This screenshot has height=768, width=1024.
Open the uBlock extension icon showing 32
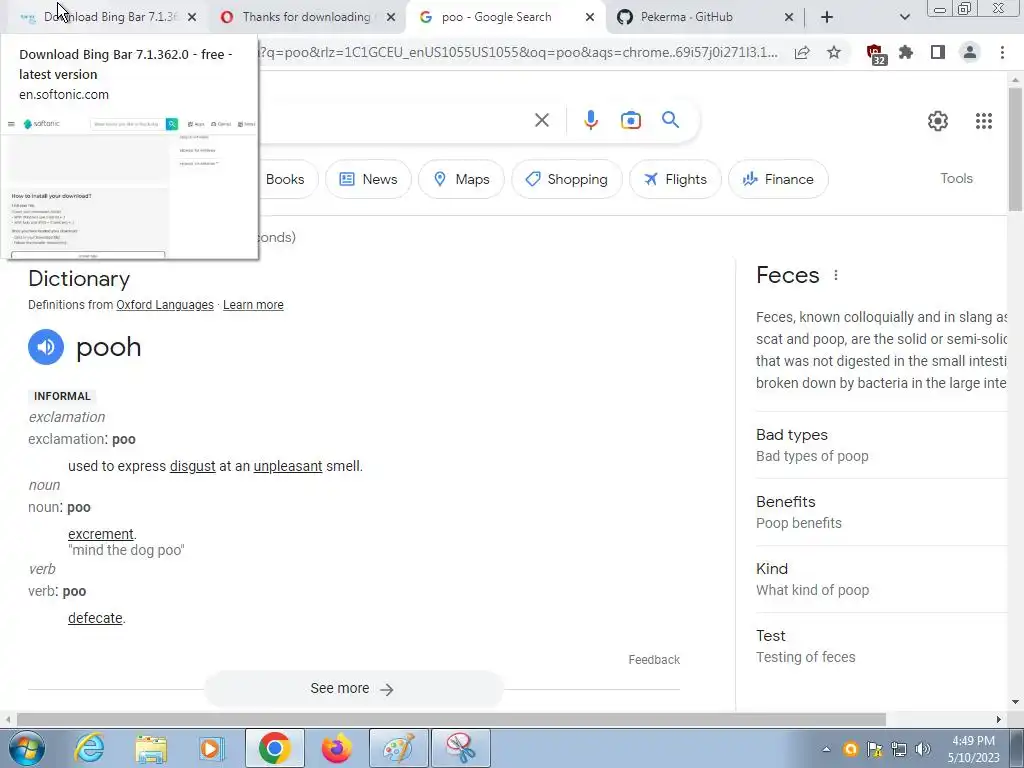click(875, 54)
